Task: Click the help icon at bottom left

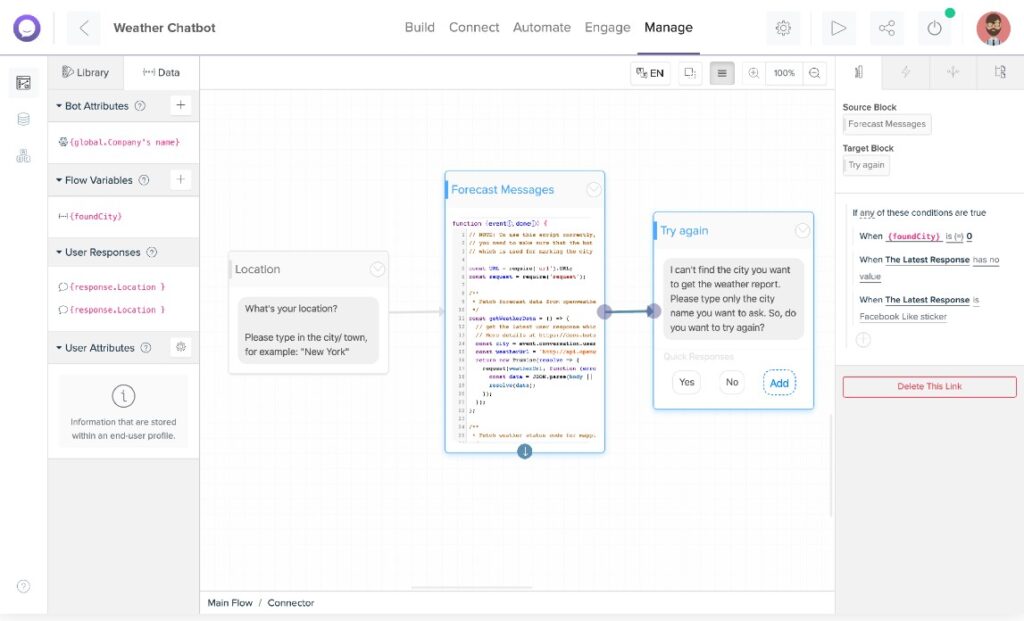Action: pyautogui.click(x=23, y=586)
